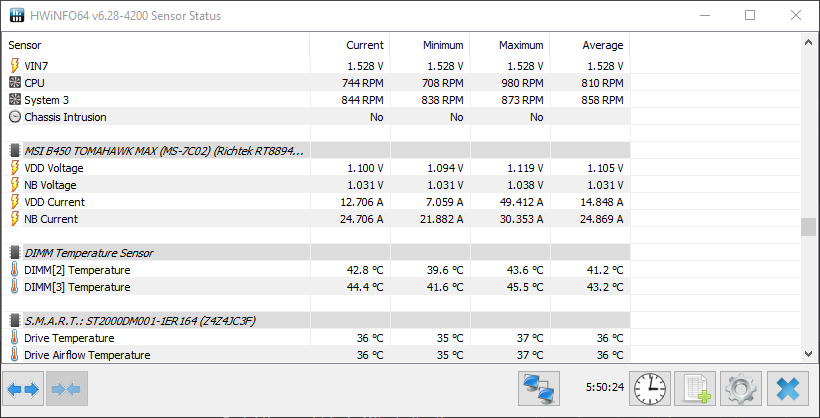Click the vertical scrollbar thumb

808,227
